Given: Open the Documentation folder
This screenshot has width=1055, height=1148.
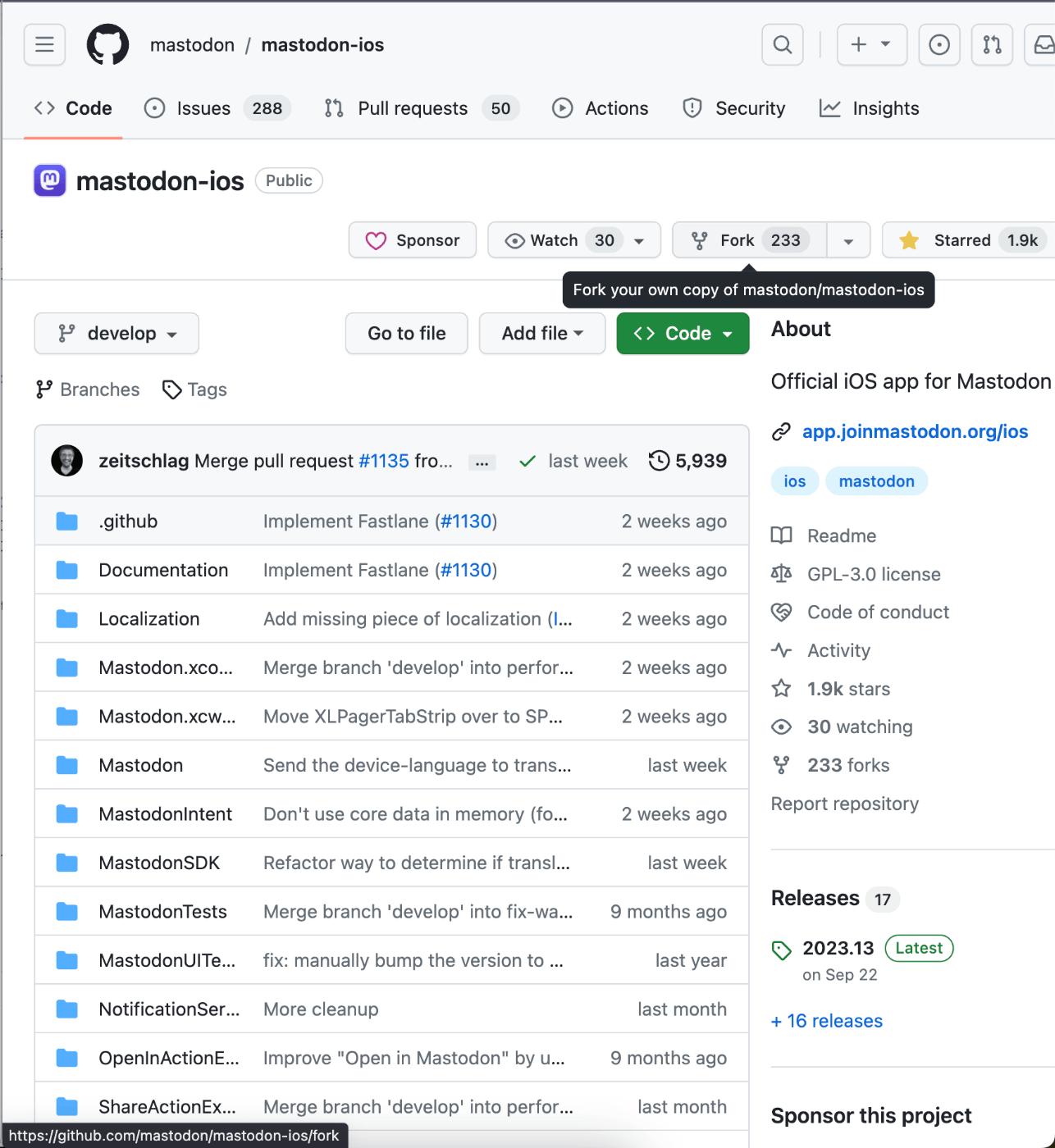Looking at the screenshot, I should coord(163,570).
